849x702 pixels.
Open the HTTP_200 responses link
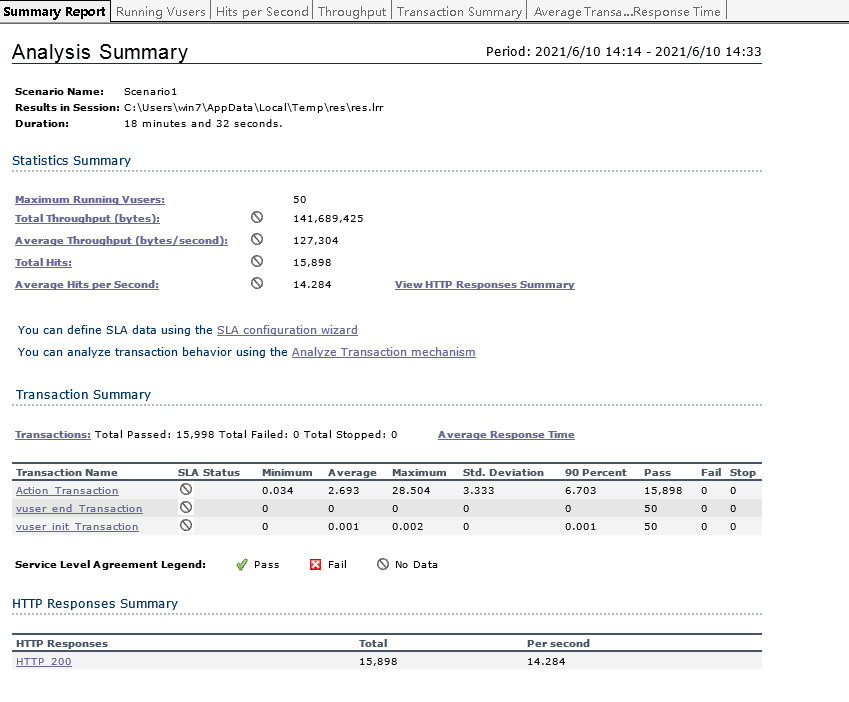coord(43,661)
